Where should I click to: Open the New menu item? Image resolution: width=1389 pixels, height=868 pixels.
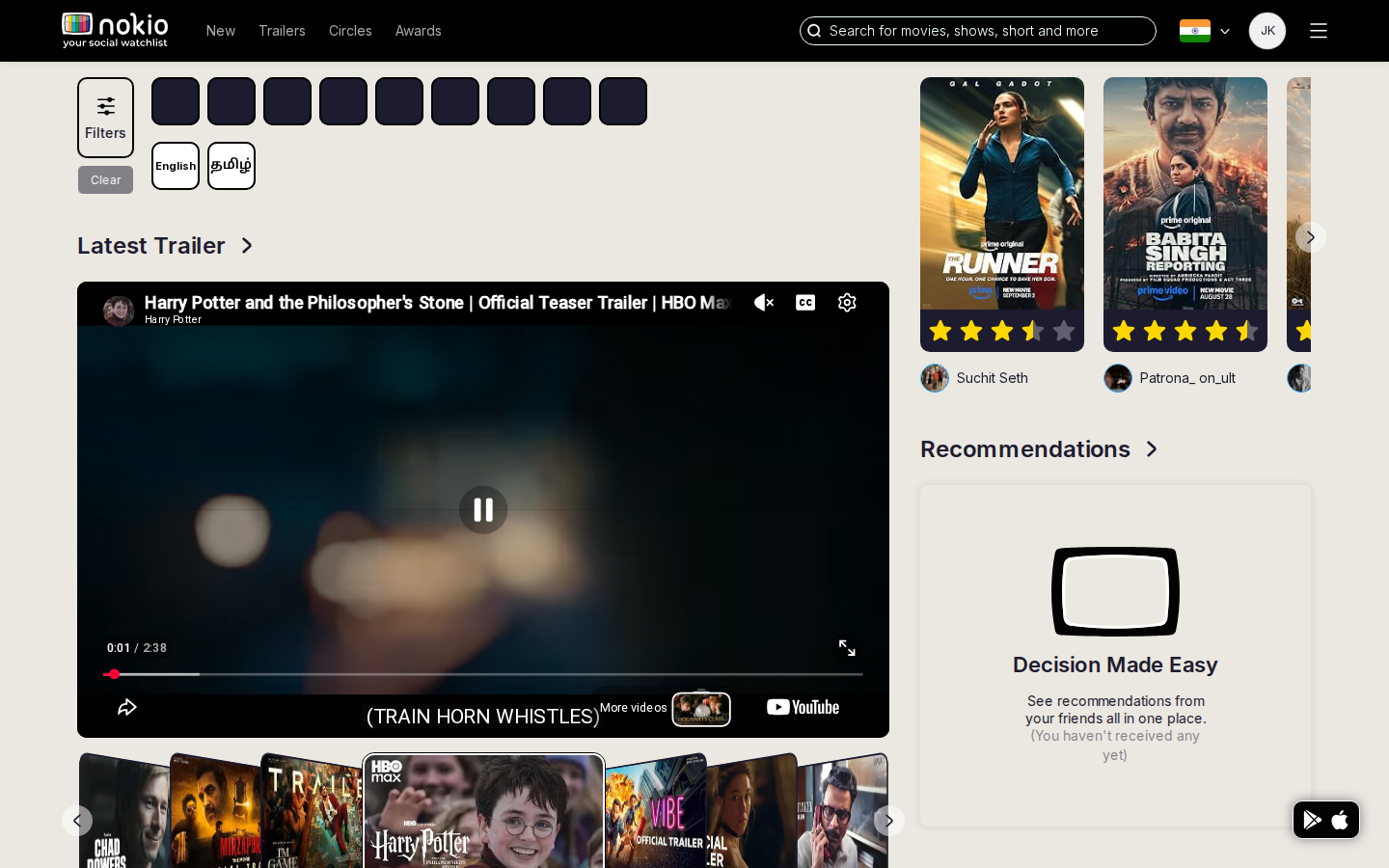click(x=220, y=31)
